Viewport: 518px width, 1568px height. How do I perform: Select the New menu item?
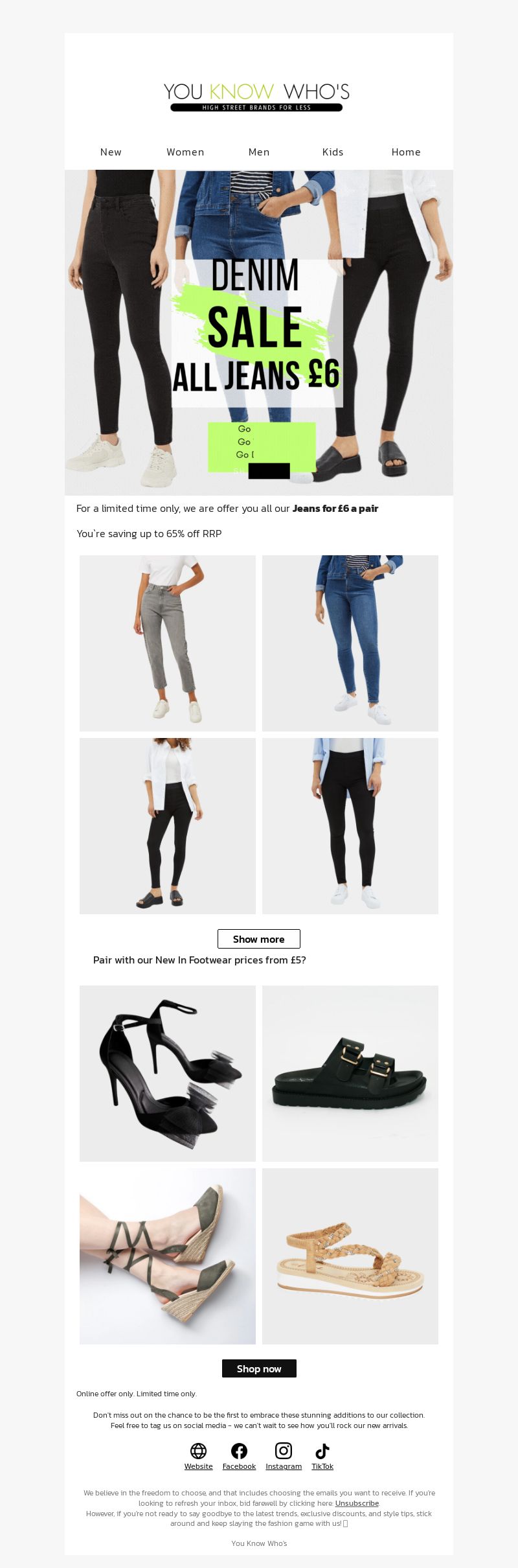(x=111, y=152)
